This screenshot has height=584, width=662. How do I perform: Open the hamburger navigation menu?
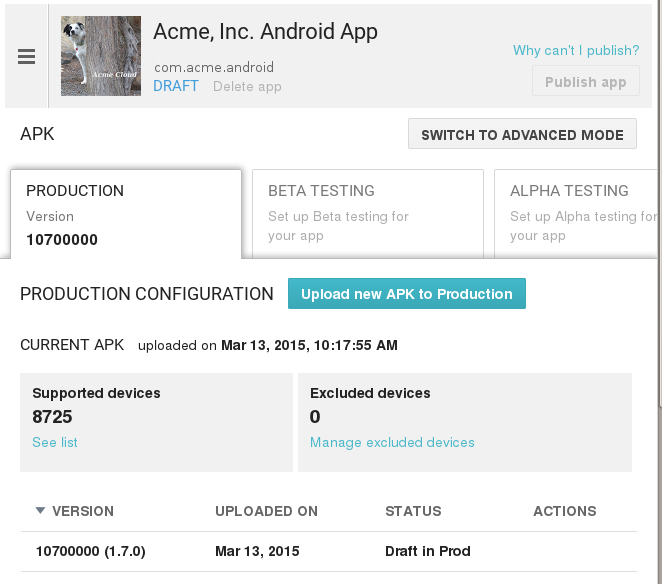pyautogui.click(x=27, y=58)
